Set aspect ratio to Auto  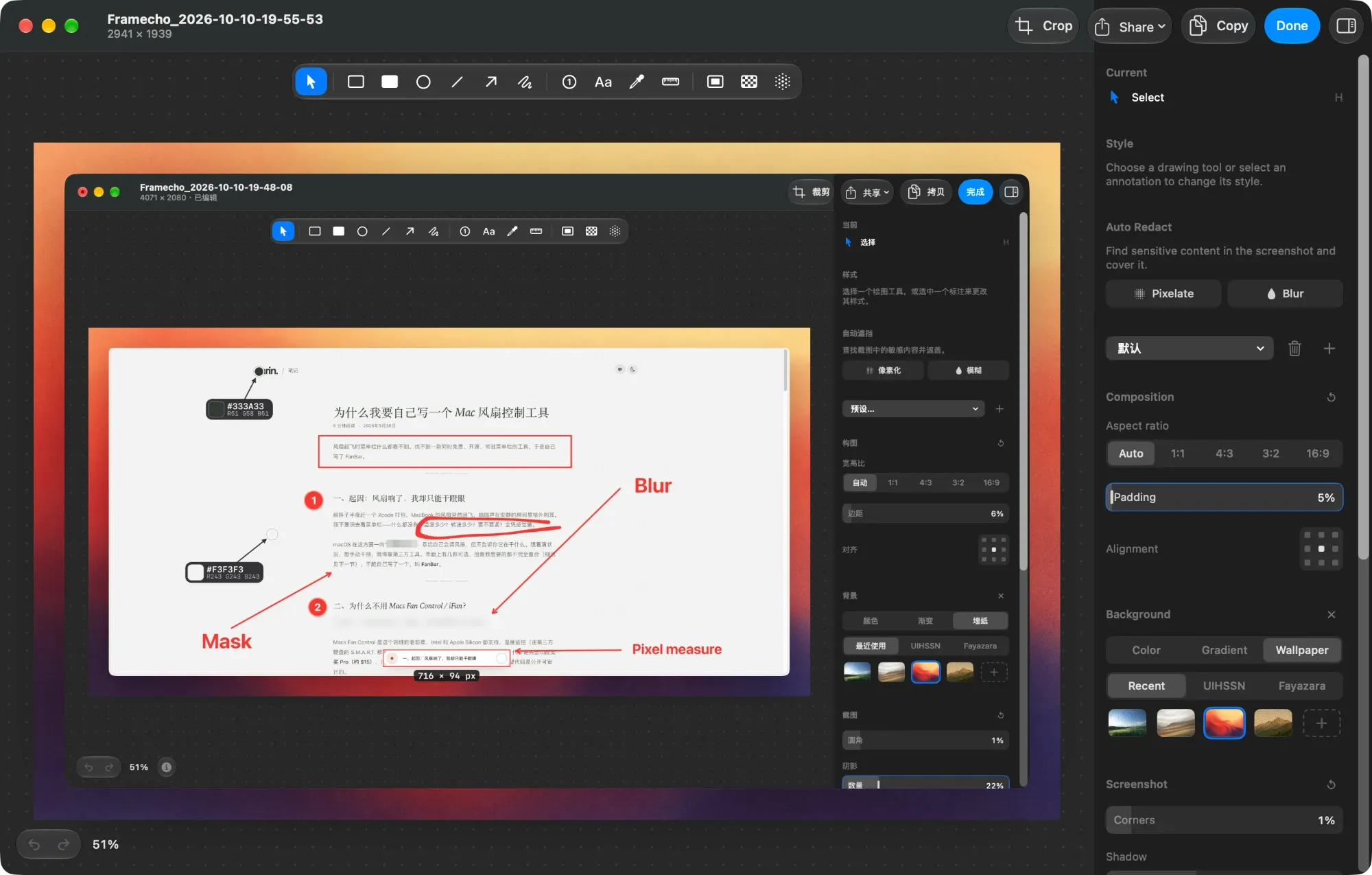1131,453
